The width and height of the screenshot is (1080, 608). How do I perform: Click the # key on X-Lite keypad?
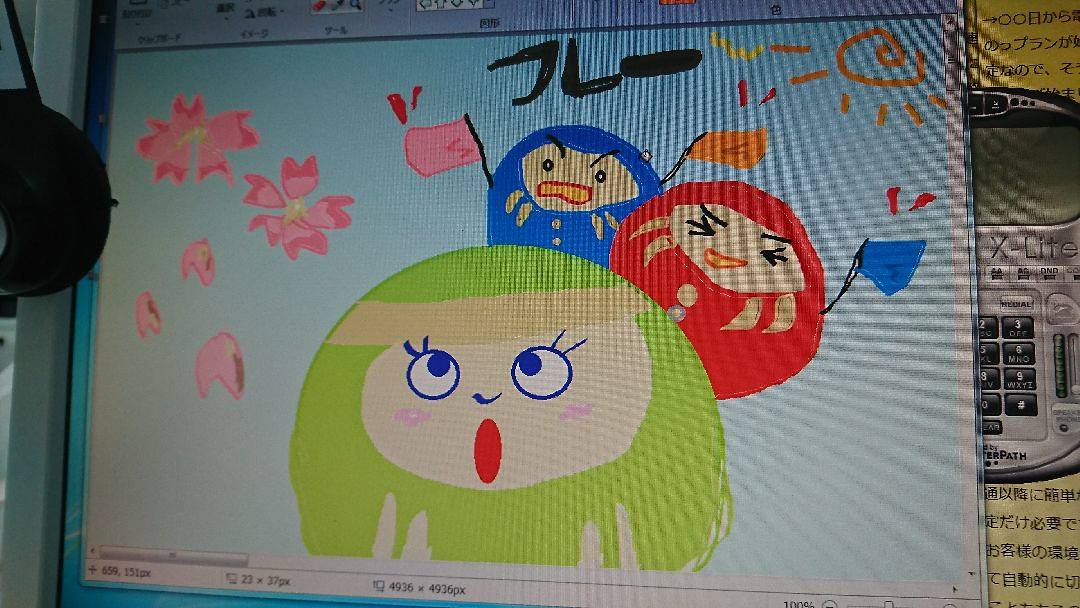pyautogui.click(x=1021, y=404)
